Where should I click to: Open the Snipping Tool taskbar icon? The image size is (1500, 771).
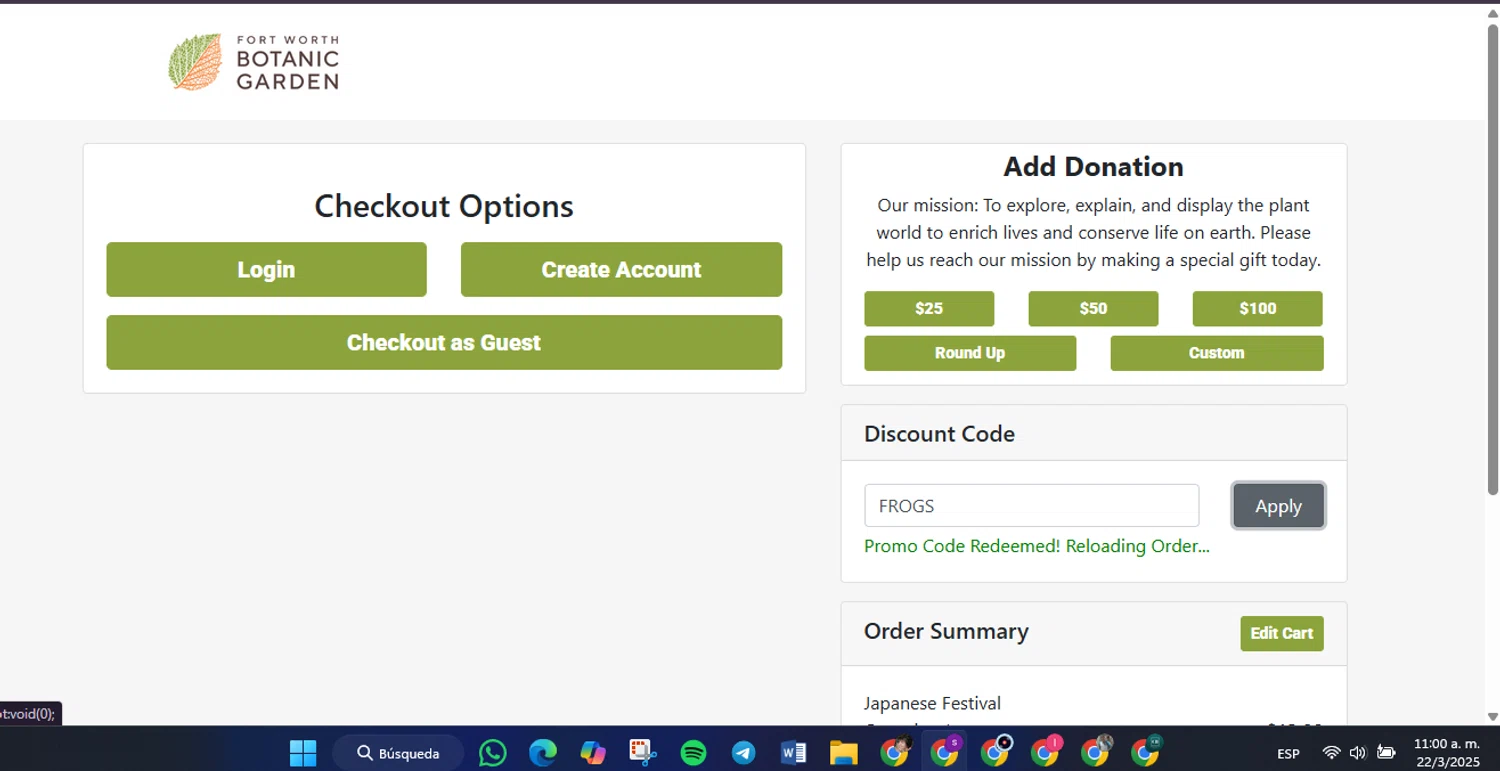pos(642,753)
